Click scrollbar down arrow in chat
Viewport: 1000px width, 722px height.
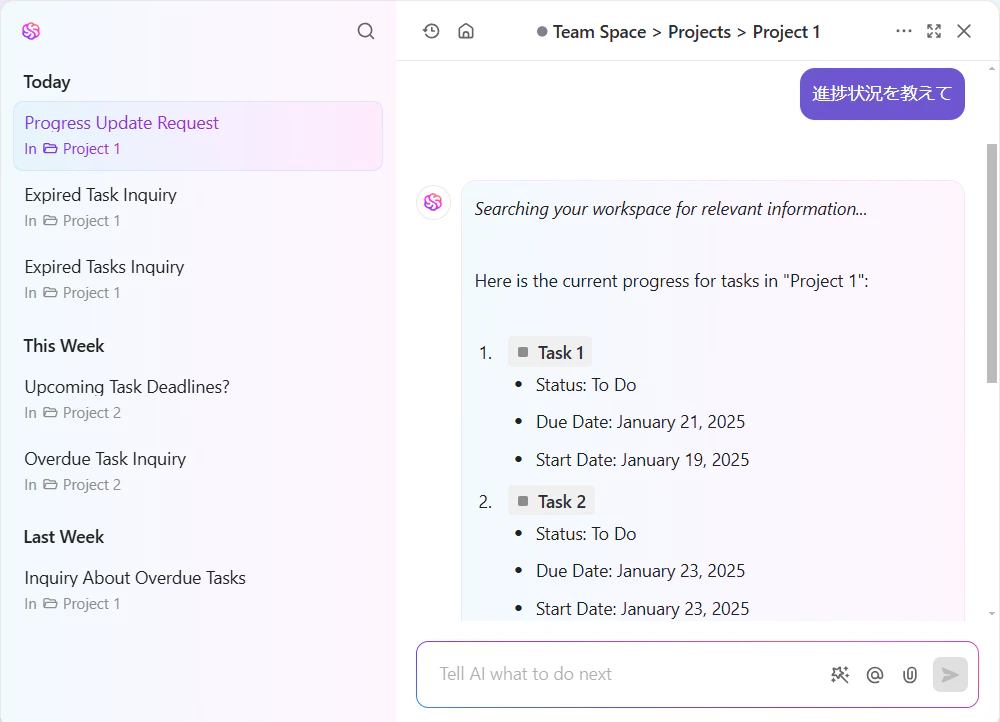tap(991, 614)
